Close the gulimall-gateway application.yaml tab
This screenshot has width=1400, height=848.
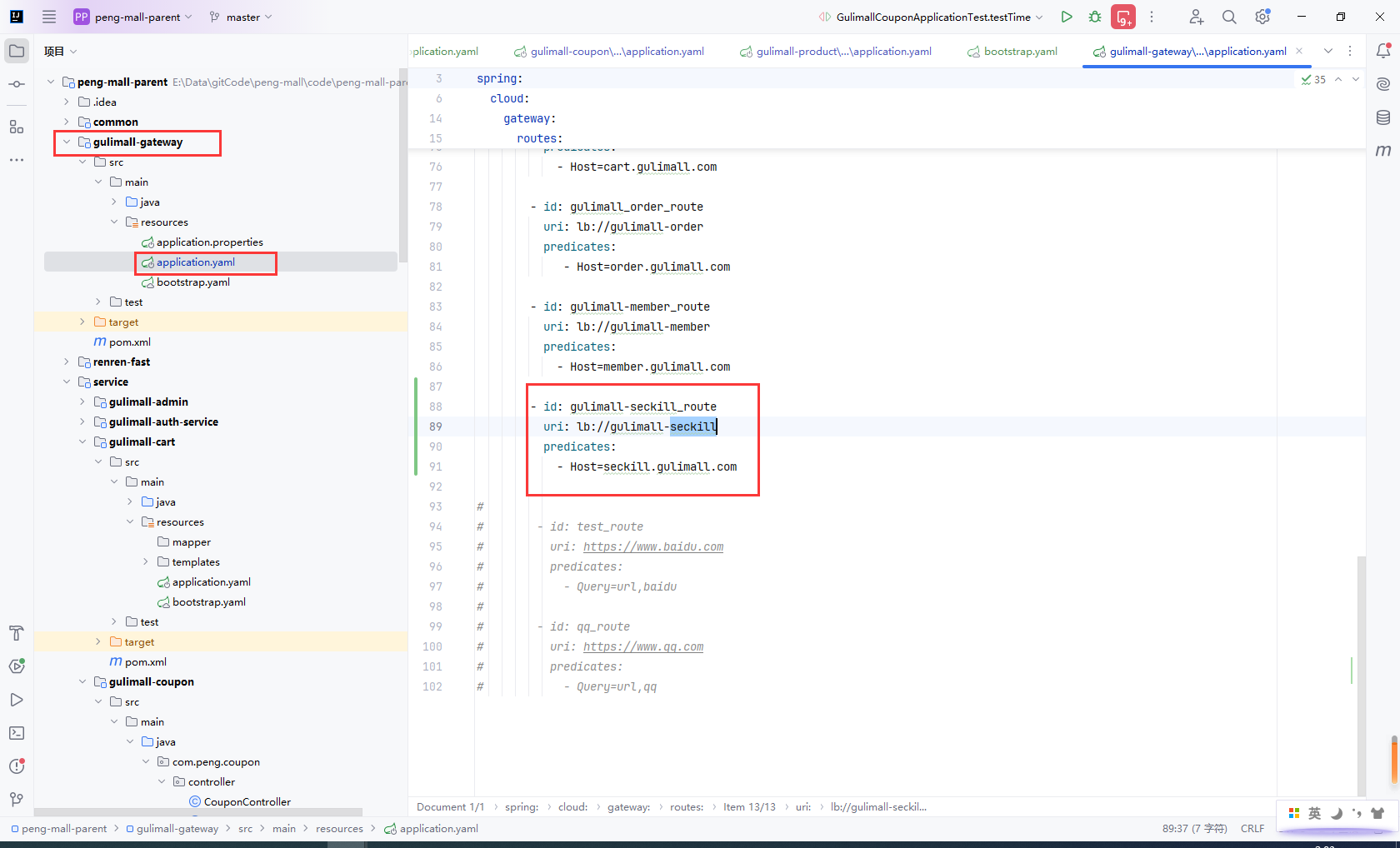[x=1299, y=51]
